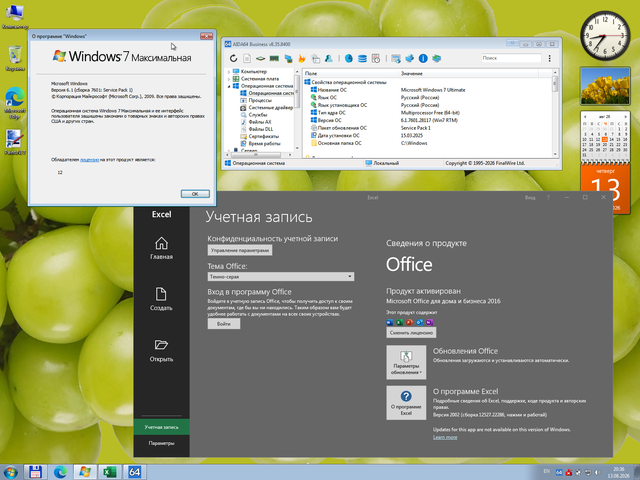The height and width of the screenshot is (480, 640).
Task: Open Создать in the Excel sidebar
Action: [161, 299]
